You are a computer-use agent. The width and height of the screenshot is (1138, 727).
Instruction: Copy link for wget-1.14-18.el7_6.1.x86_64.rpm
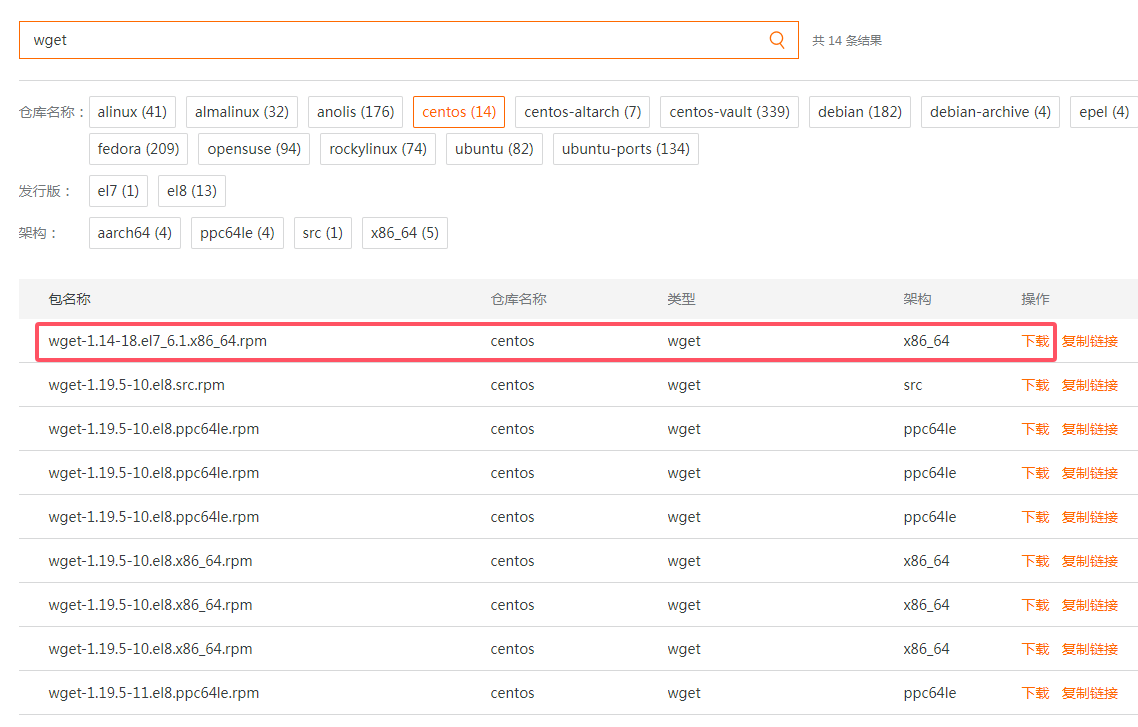(1090, 341)
